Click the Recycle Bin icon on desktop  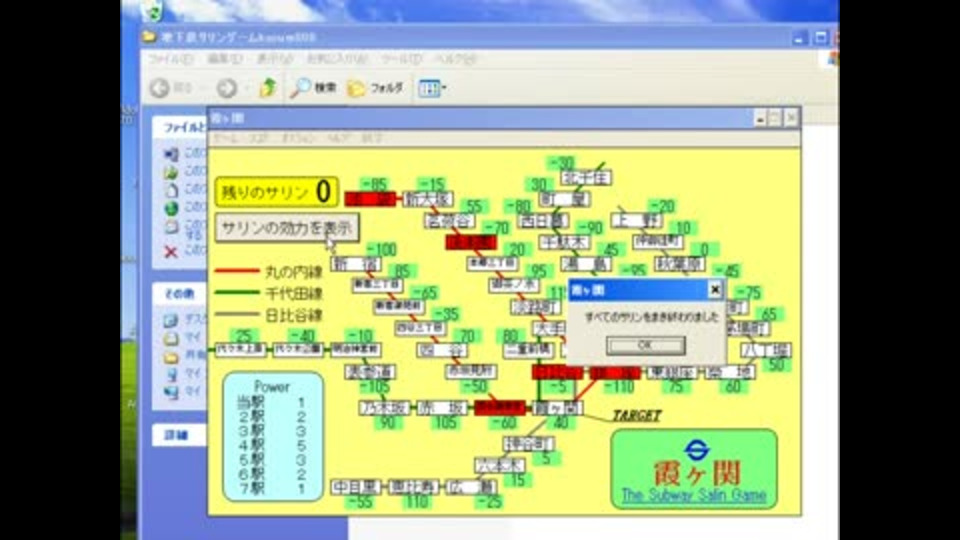[x=151, y=10]
